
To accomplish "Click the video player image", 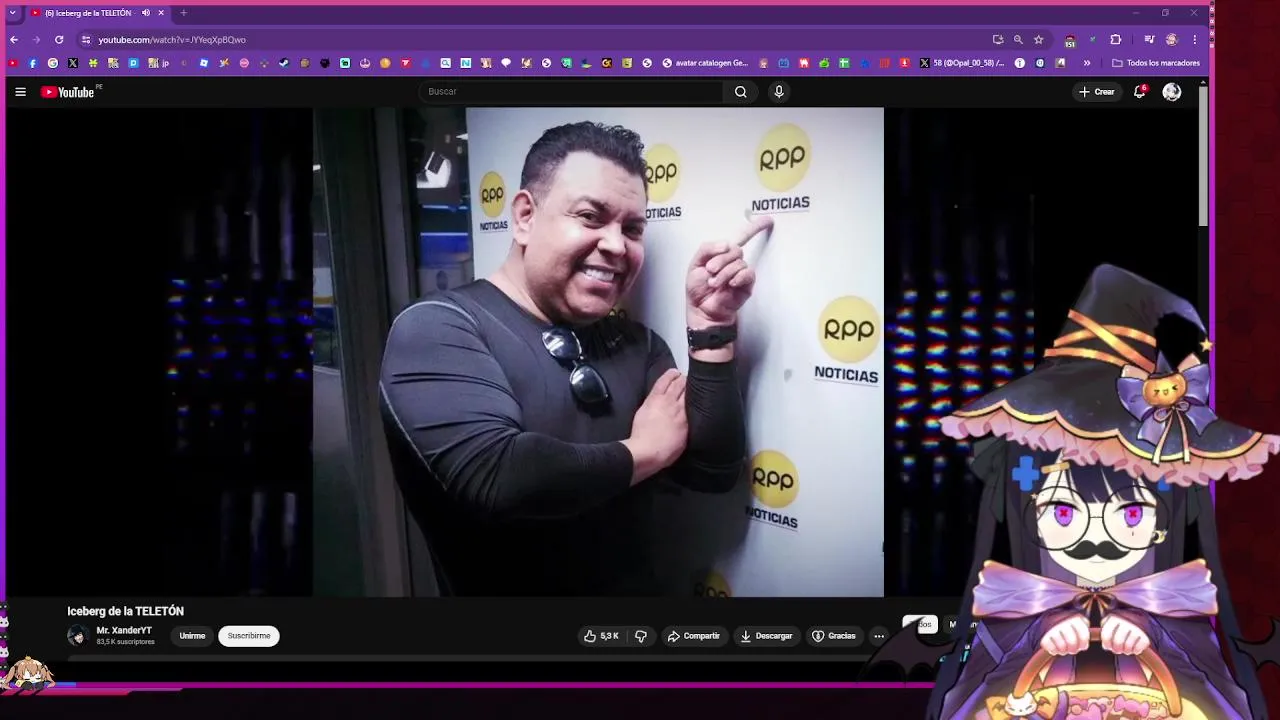I will (x=598, y=352).
